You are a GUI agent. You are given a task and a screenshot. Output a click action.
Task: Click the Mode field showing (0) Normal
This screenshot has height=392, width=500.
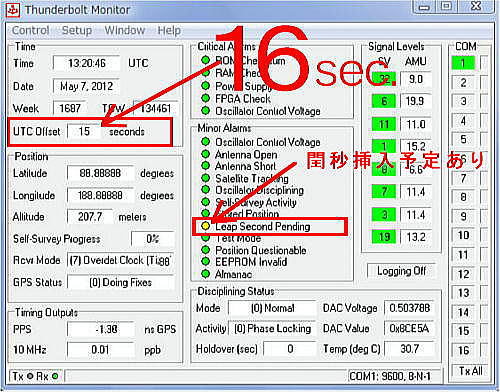tap(272, 308)
